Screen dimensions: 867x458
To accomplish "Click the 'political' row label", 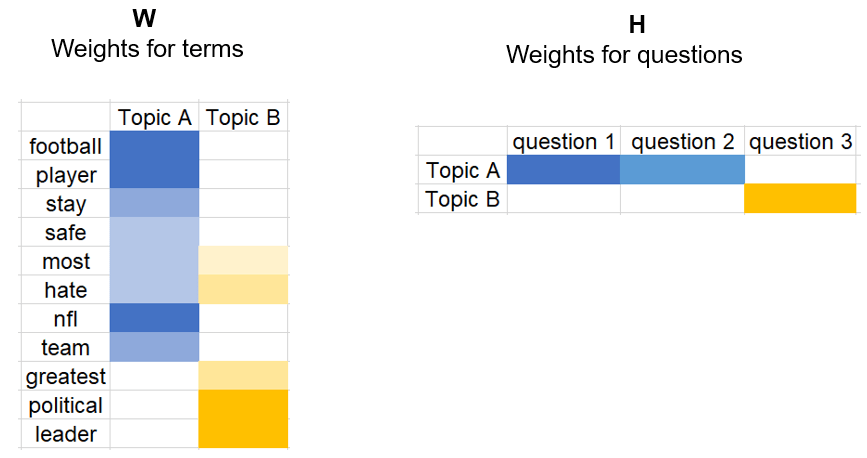I will 65,405.
